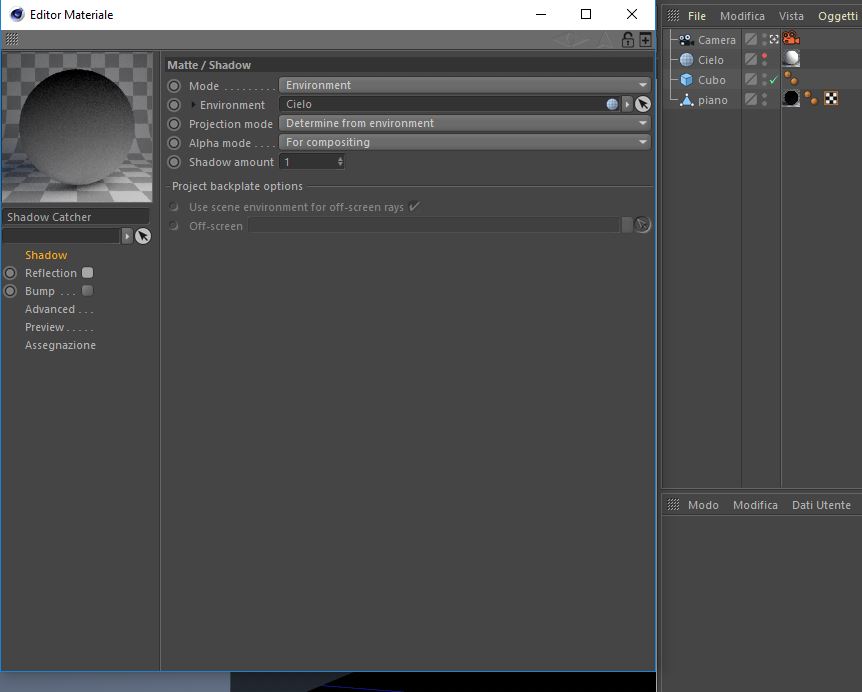Click the pick-object cursor icon under Shadow Catcher
The height and width of the screenshot is (692, 862).
pos(143,236)
